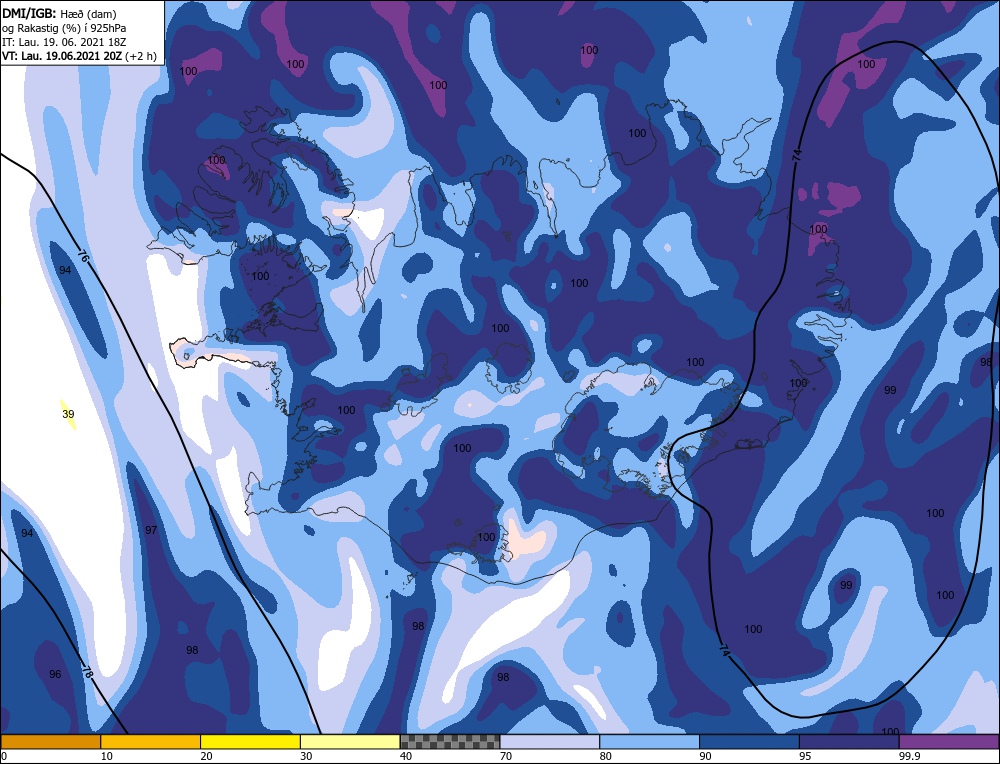Click the 80–90 light blue legend swatch
The height and width of the screenshot is (764, 1000).
point(650,742)
